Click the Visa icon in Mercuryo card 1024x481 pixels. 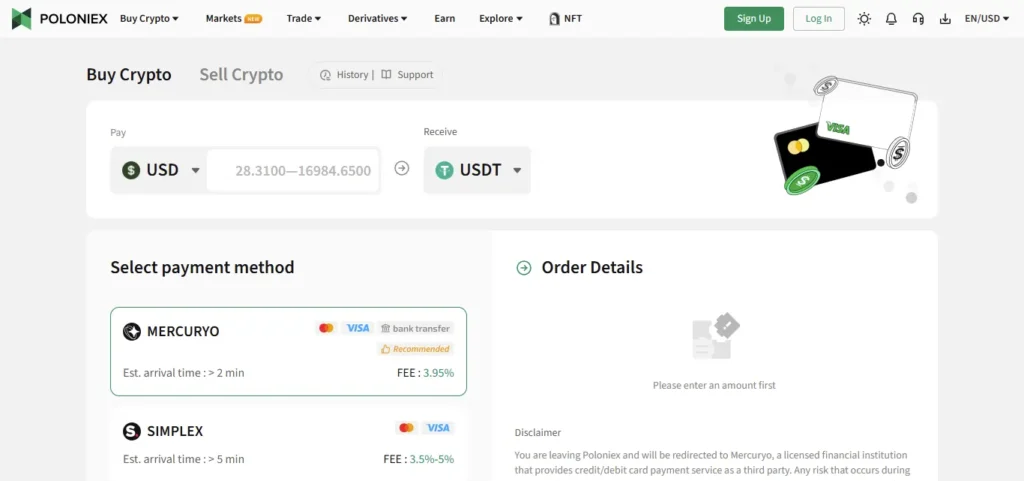(x=358, y=328)
